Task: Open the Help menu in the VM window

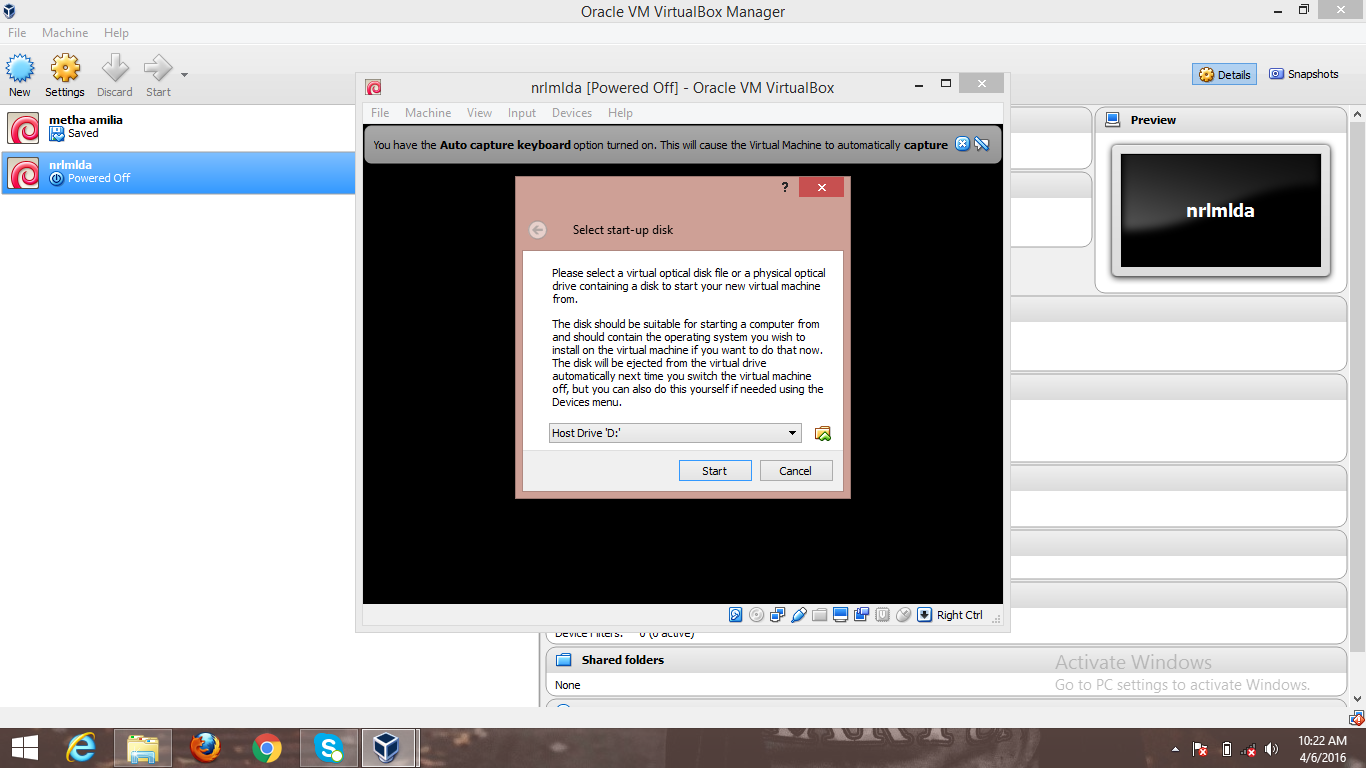Action: pos(620,113)
